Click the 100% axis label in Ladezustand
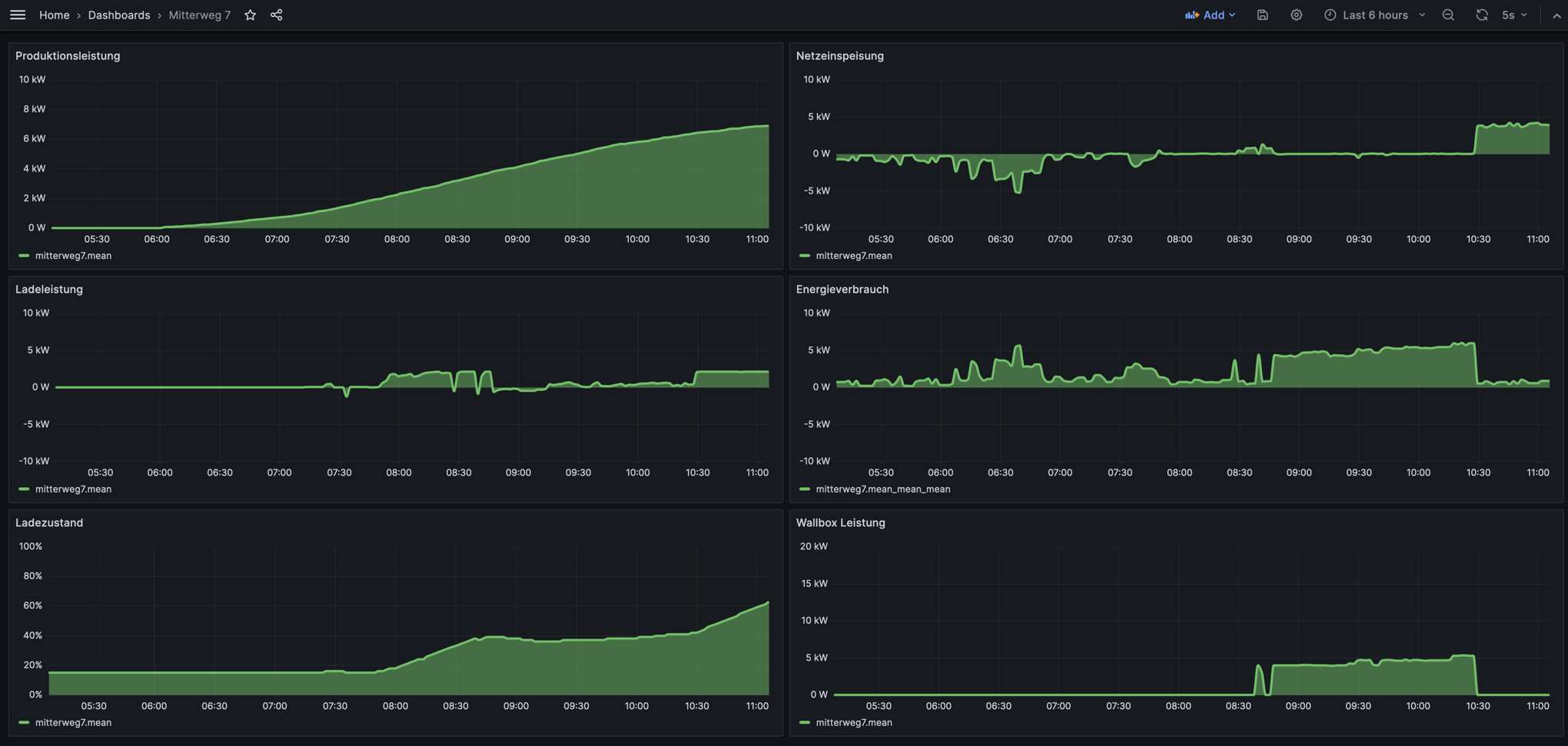The height and width of the screenshot is (746, 1568). [31, 546]
